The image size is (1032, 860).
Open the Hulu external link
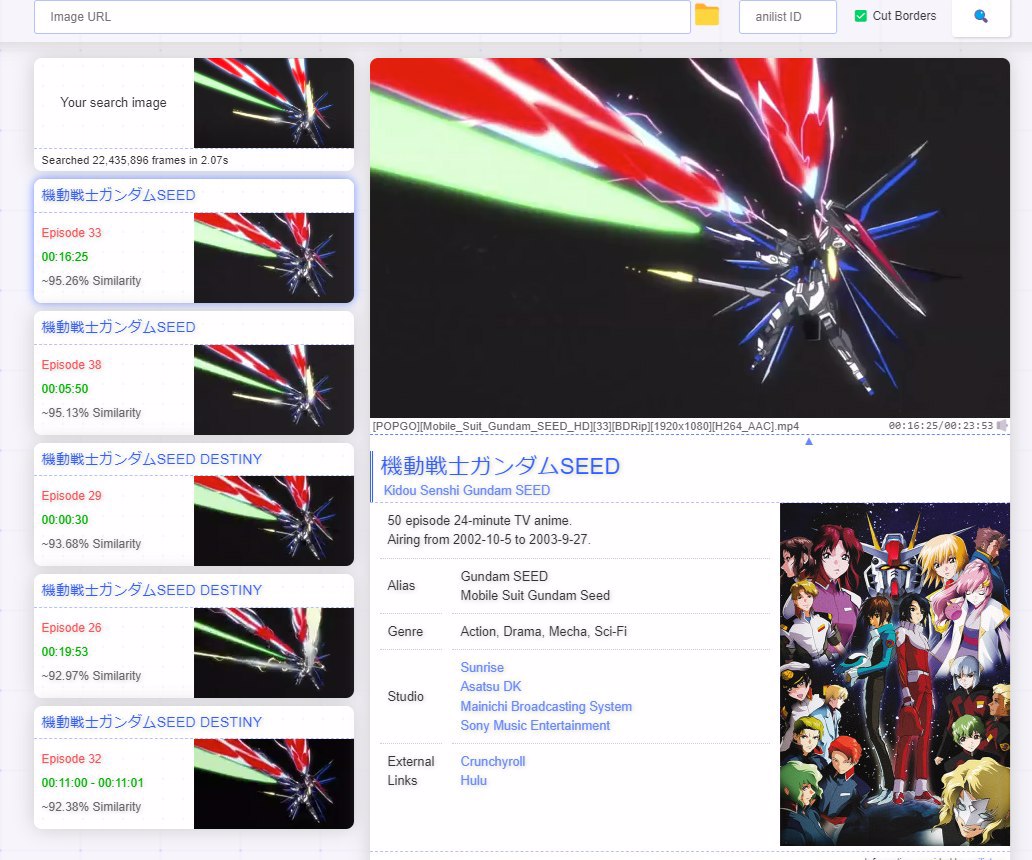(x=474, y=780)
